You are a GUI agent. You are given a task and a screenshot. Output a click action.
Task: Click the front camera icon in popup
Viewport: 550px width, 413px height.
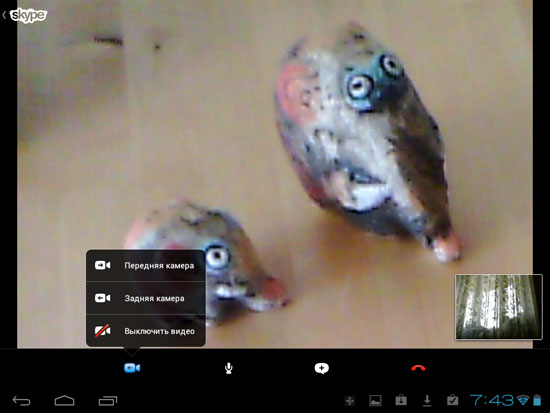tap(102, 265)
